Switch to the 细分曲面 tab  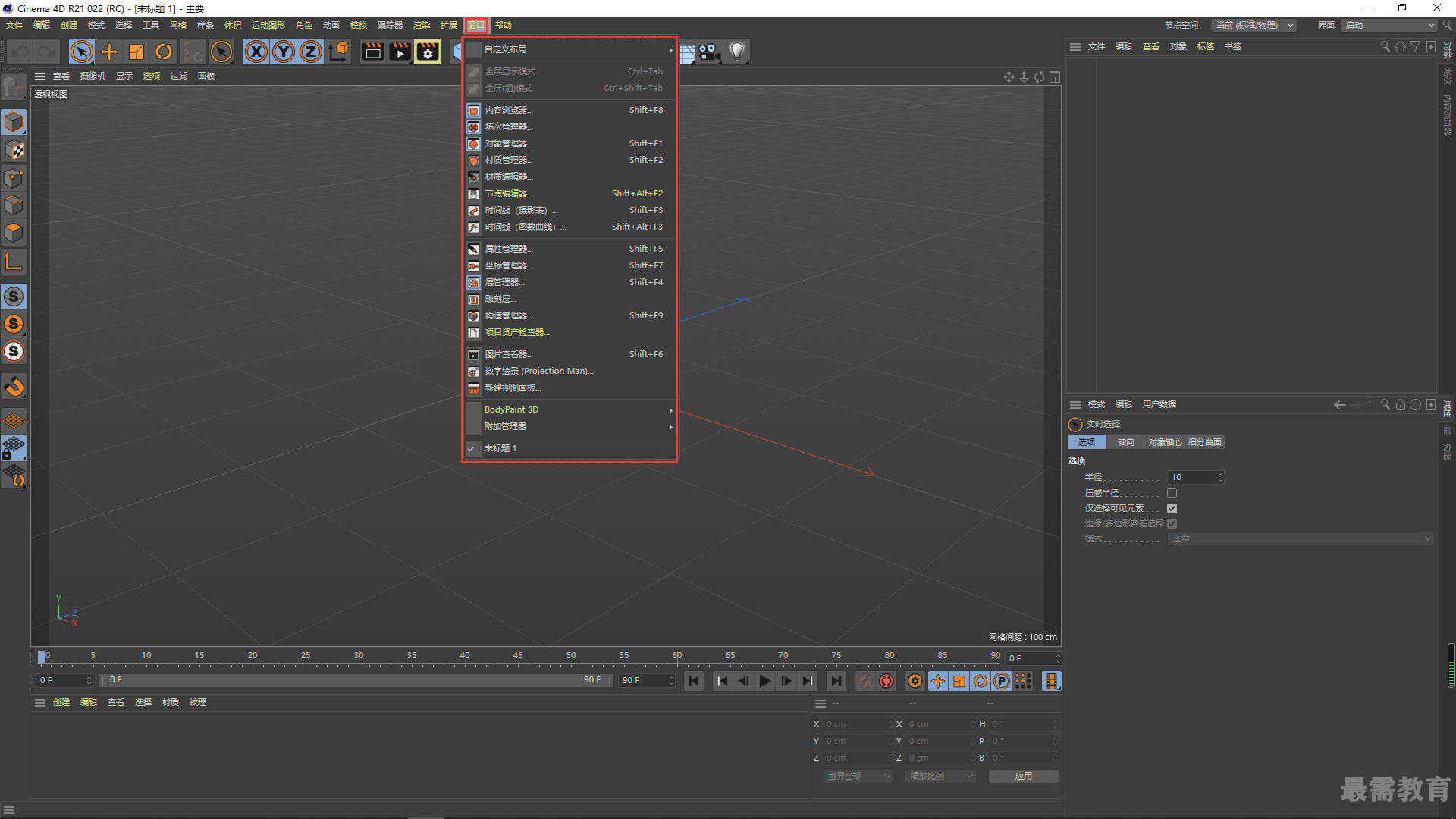[1205, 442]
